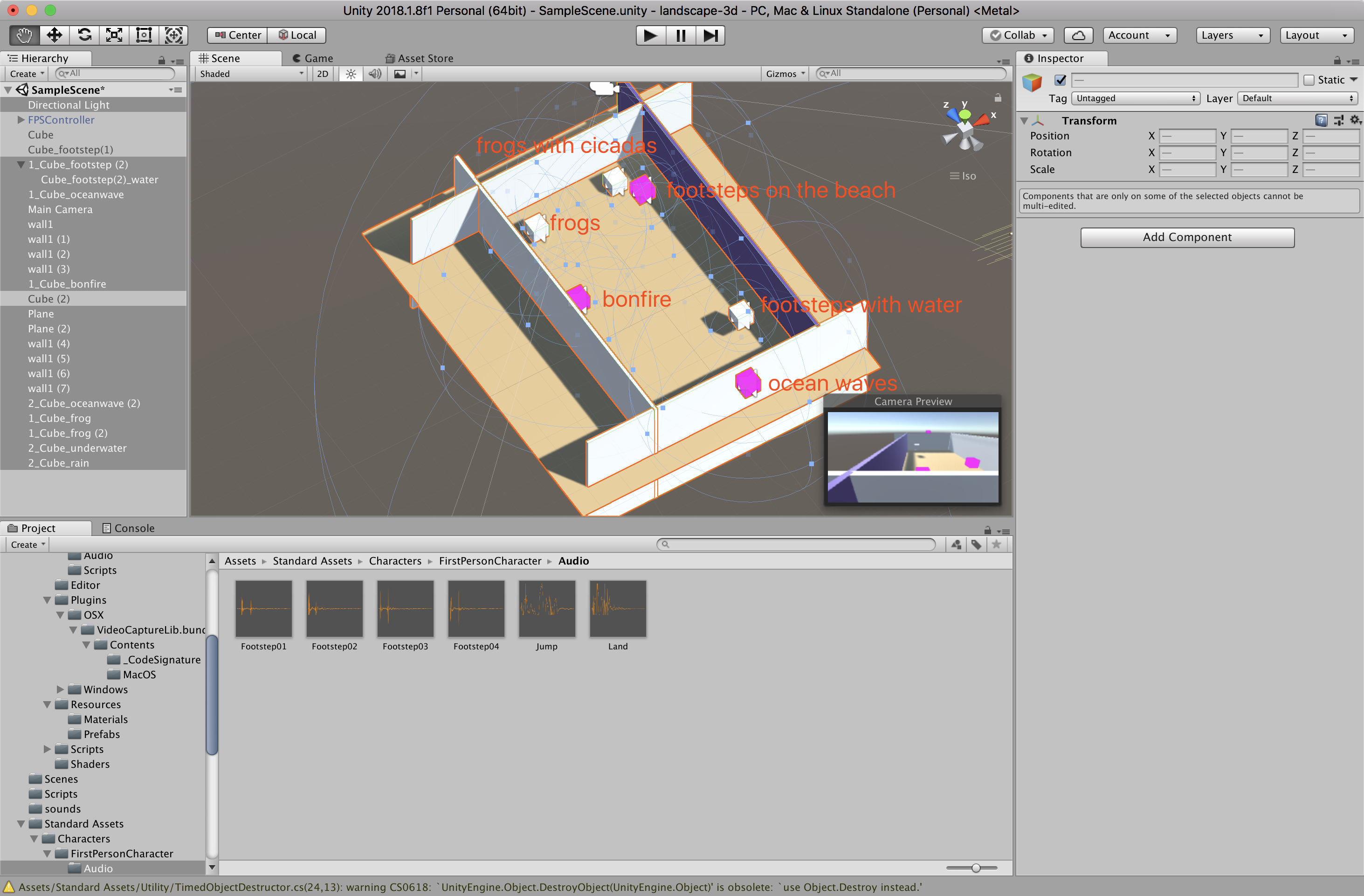Toggle Local handle rotation

point(297,35)
